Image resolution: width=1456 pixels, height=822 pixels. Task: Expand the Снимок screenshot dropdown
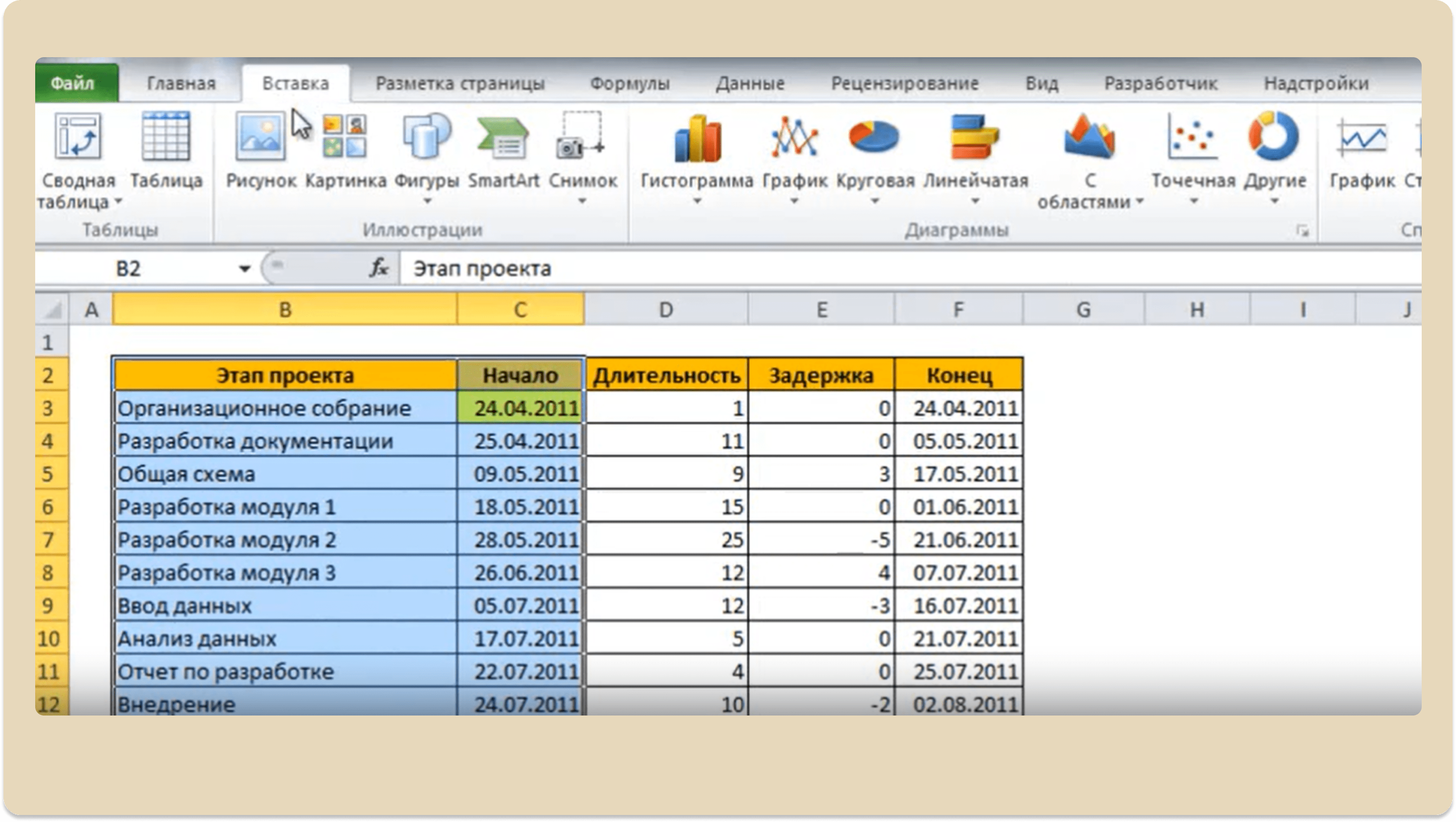tap(582, 201)
